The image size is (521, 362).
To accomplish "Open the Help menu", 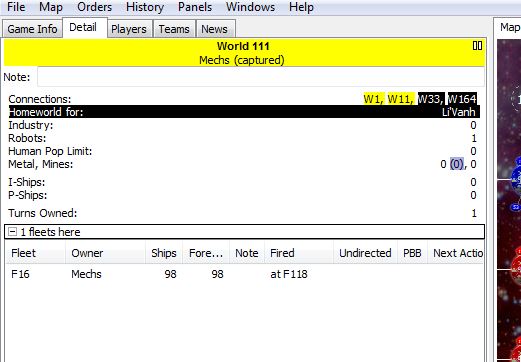I will tap(301, 7).
